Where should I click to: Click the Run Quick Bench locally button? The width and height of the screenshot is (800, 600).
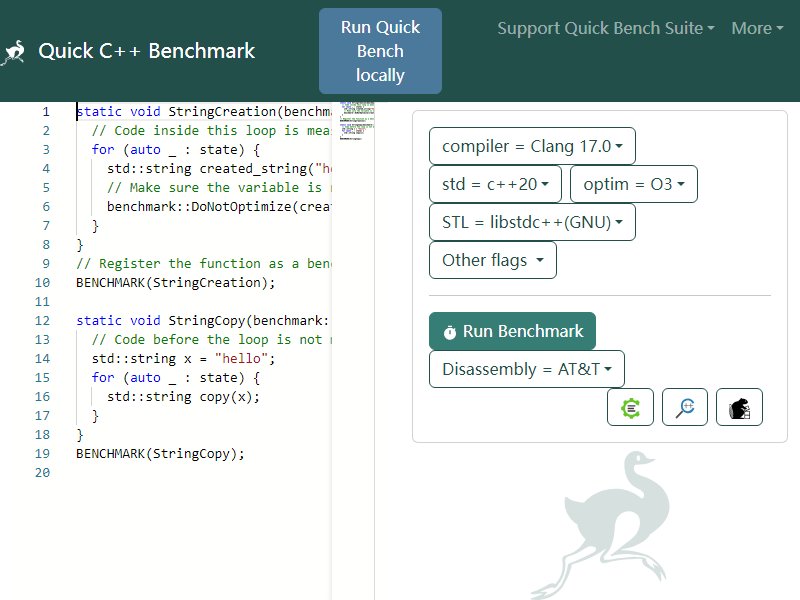[x=380, y=51]
